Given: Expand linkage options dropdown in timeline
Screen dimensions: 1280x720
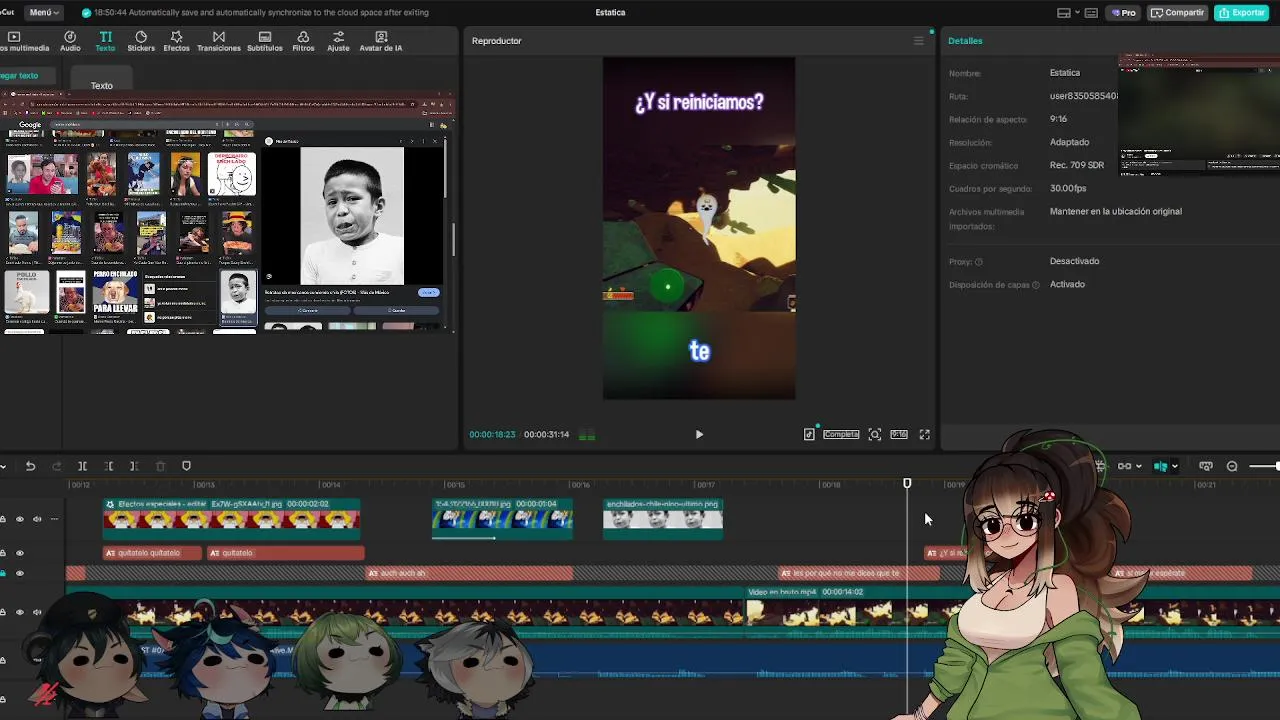Looking at the screenshot, I should (1139, 466).
